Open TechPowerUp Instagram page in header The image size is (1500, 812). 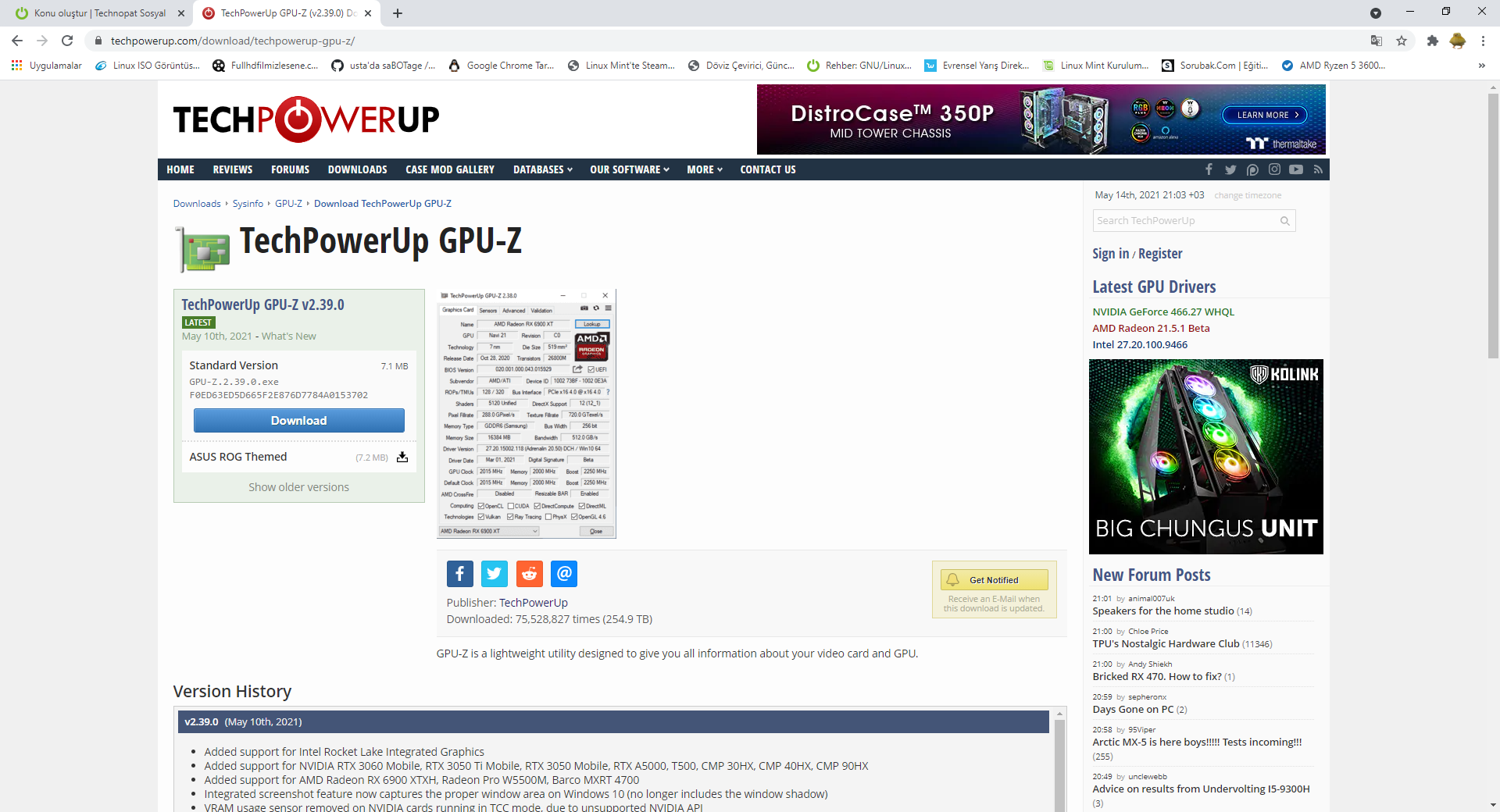(1274, 169)
